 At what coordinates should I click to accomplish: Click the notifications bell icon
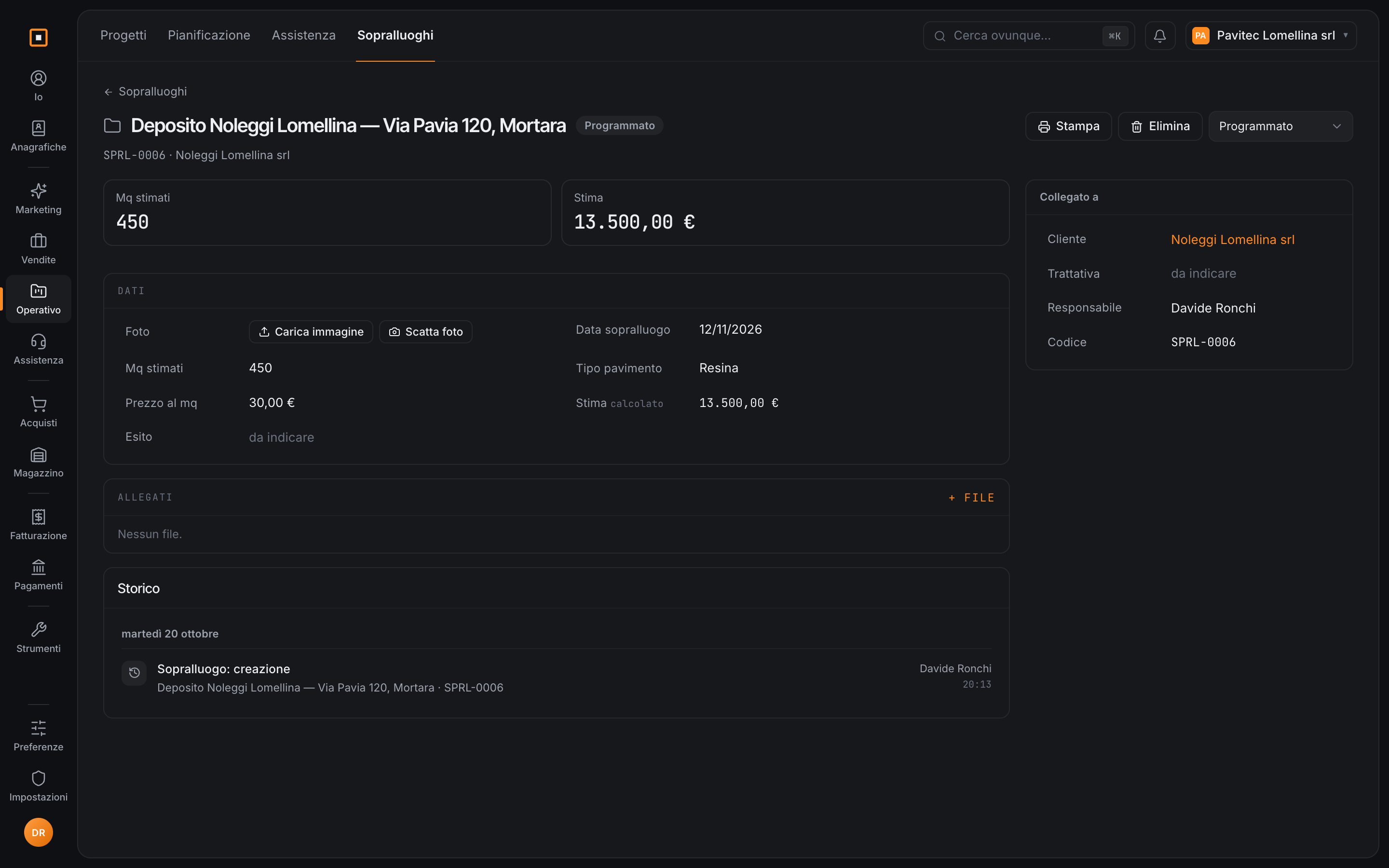1160,36
